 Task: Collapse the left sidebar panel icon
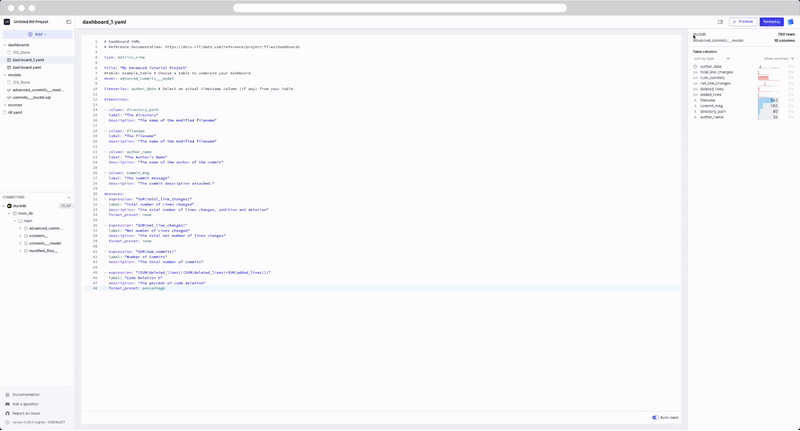pyautogui.click(x=68, y=21)
